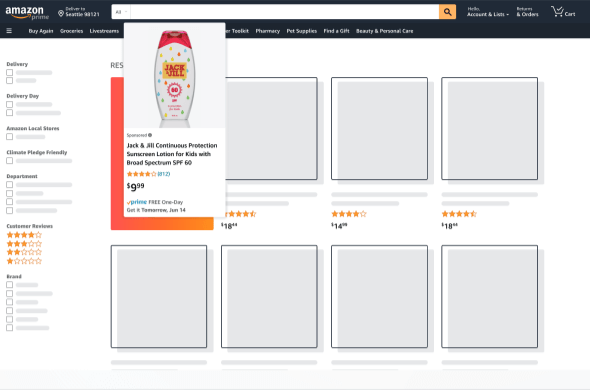Viewport: 590px width, 390px height.
Task: Go to Beauty & Personal Care
Action: [385, 31]
